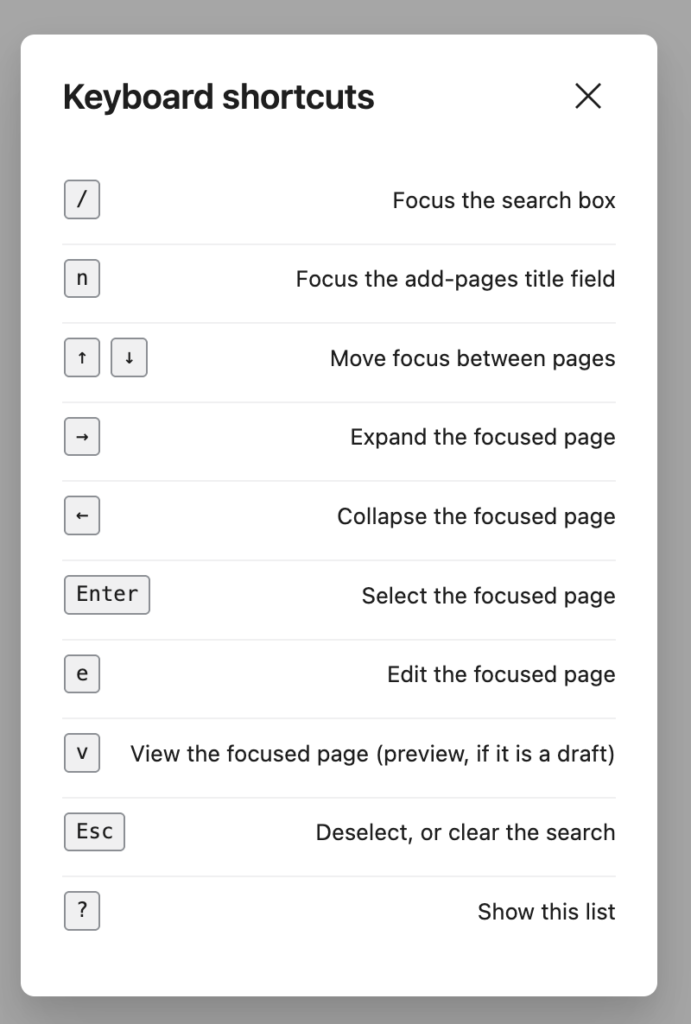691x1024 pixels.
Task: Click 'Focus the add-pages title field' text
Action: (455, 279)
